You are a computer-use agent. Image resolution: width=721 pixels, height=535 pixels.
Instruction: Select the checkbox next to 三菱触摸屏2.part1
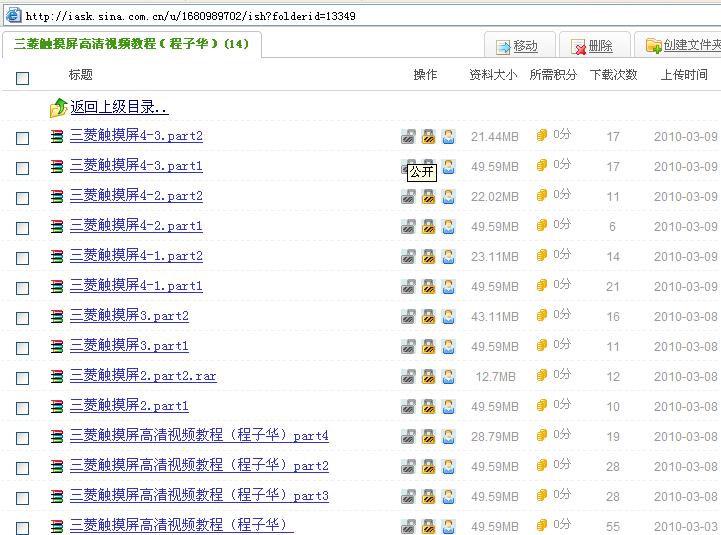pyautogui.click(x=22, y=408)
